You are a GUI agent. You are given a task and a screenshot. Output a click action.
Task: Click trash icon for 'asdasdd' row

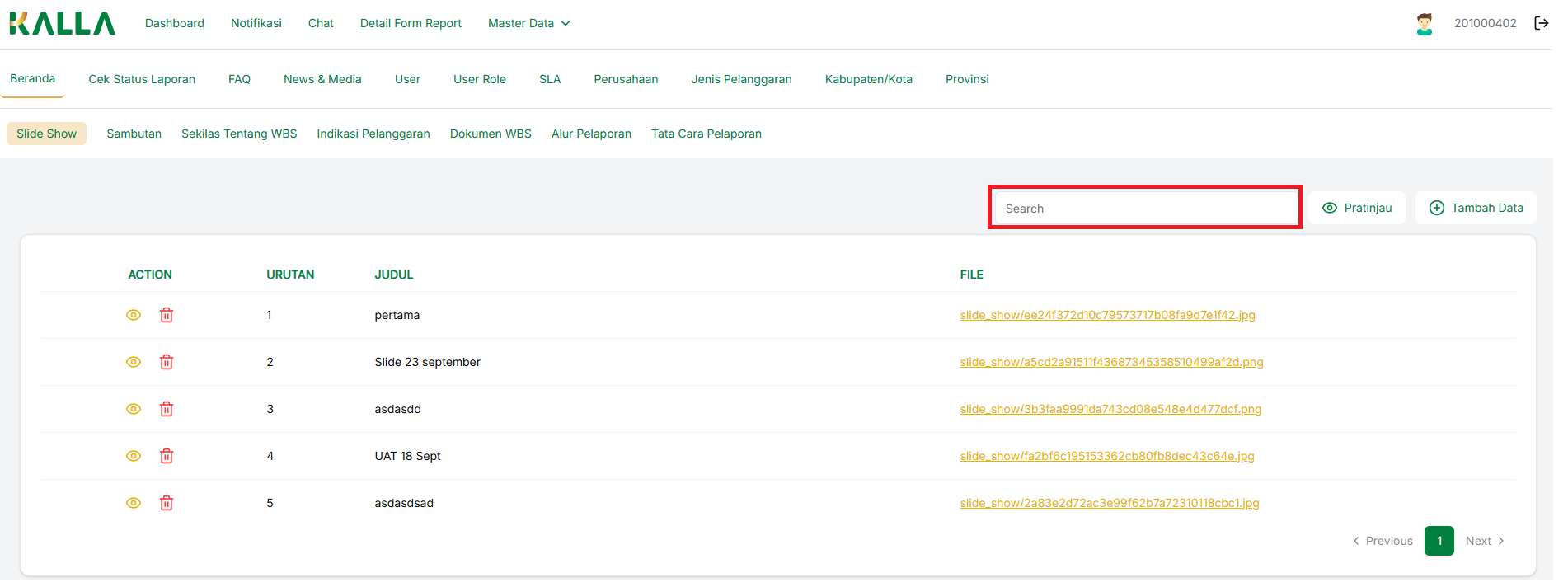click(x=167, y=409)
